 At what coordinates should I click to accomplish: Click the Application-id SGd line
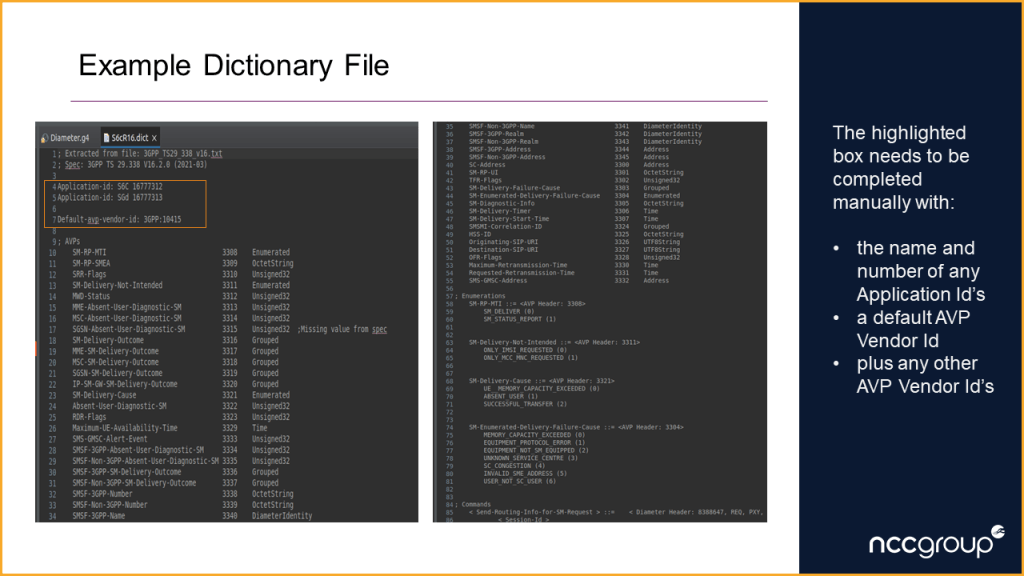pyautogui.click(x=110, y=197)
